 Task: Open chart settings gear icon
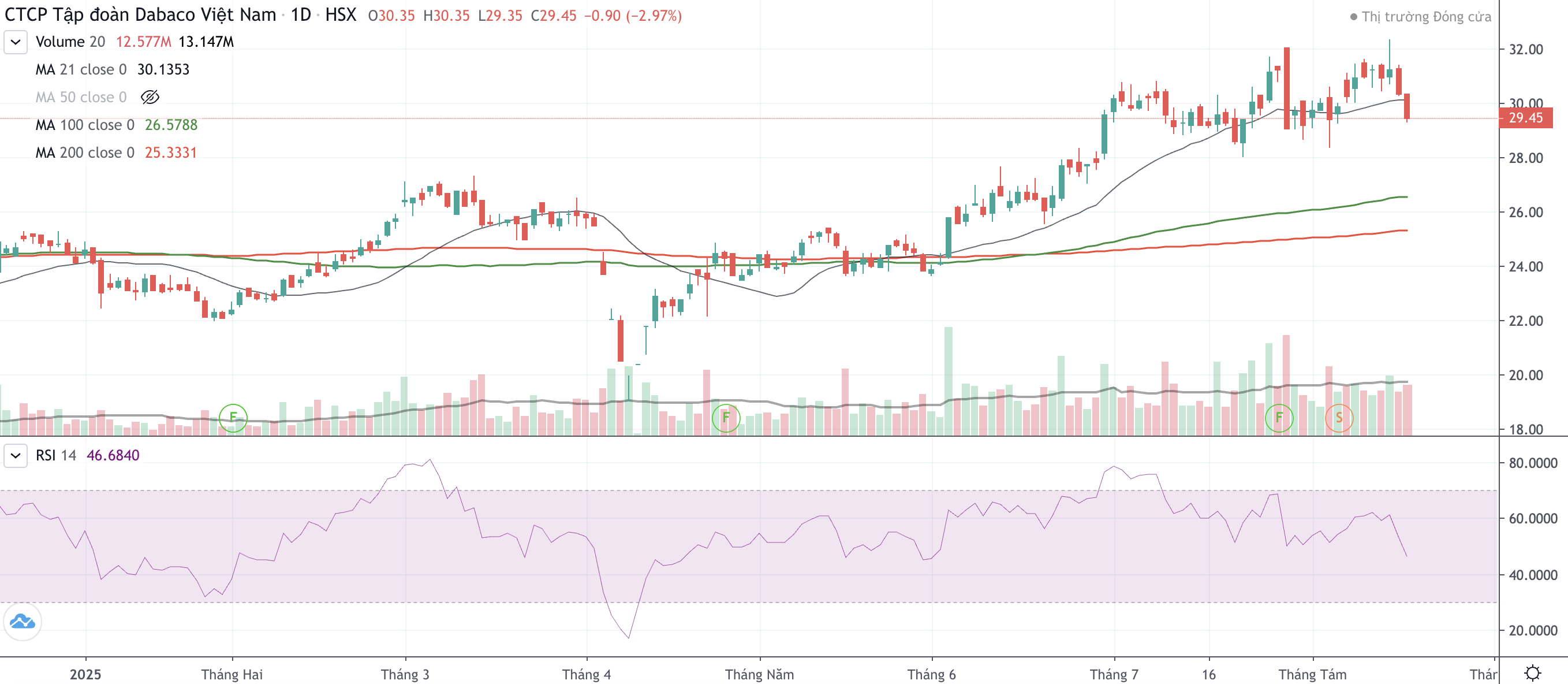point(1532,672)
